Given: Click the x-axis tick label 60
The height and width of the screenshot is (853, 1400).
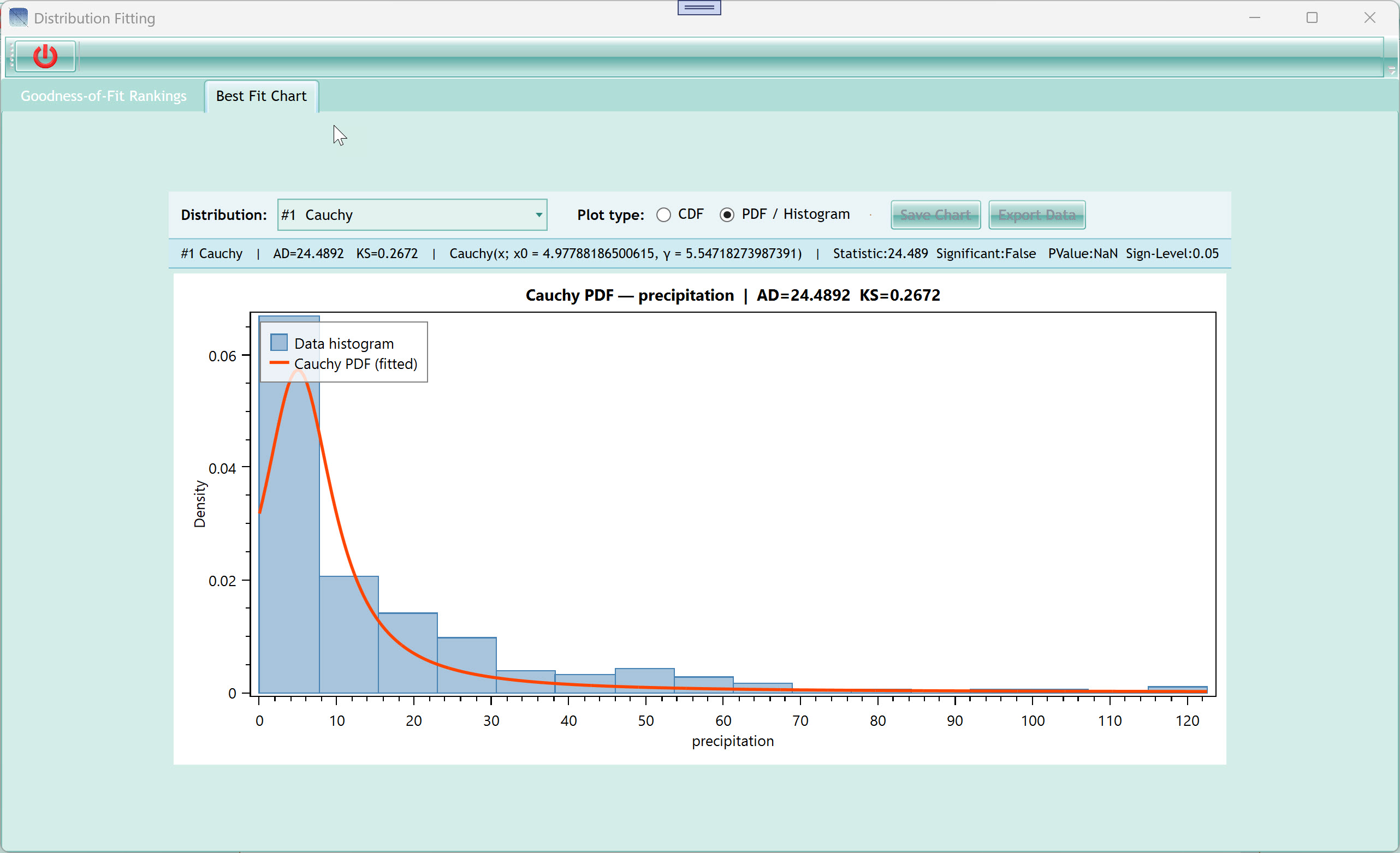Looking at the screenshot, I should 723,721.
